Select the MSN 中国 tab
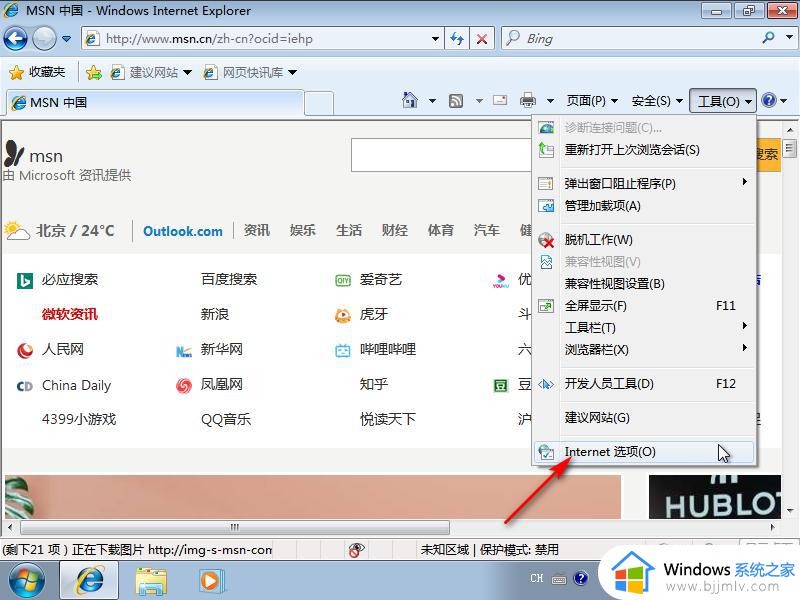Viewport: 800px width, 600px height. click(155, 103)
